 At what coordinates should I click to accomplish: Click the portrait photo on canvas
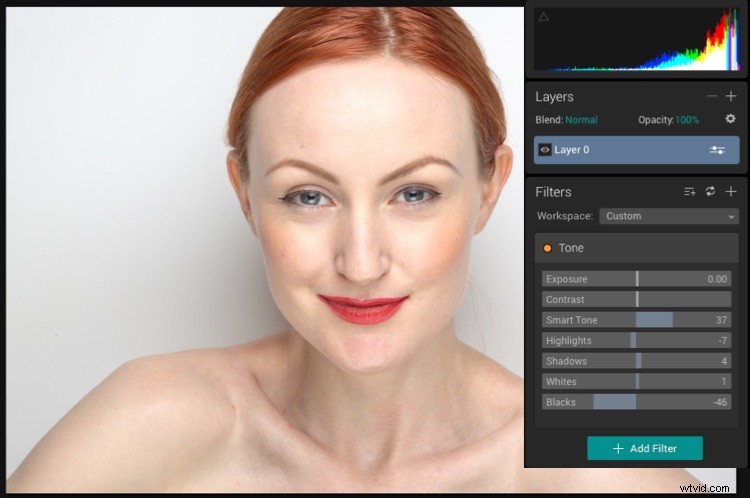(265, 249)
